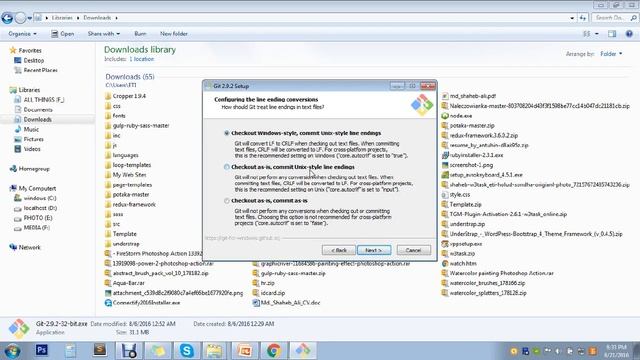Click Explorer forward navigation arrow
The width and height of the screenshot is (640, 360).
[20, 18]
